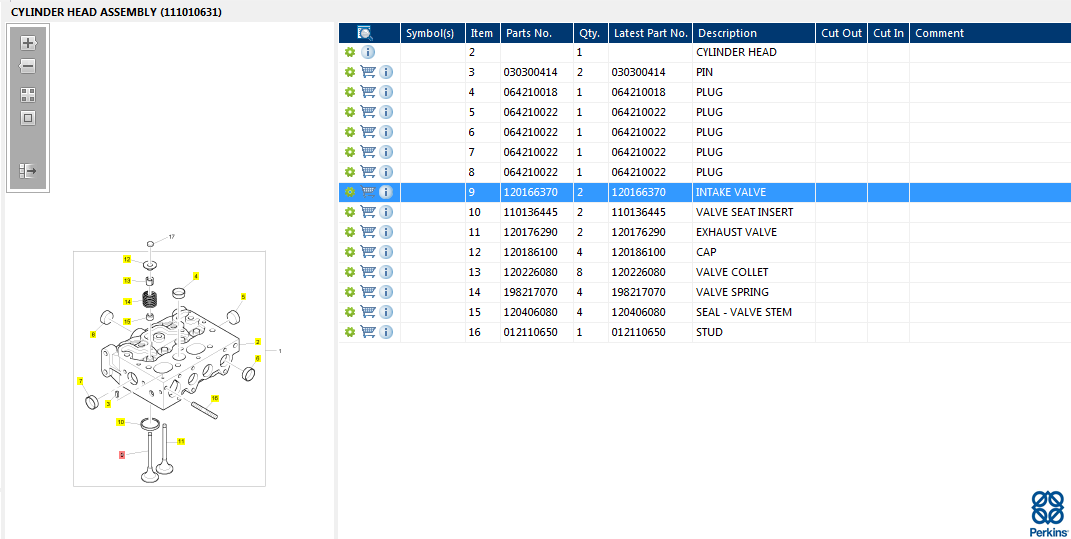
Task: Click part number 120226080
Action: coord(531,272)
